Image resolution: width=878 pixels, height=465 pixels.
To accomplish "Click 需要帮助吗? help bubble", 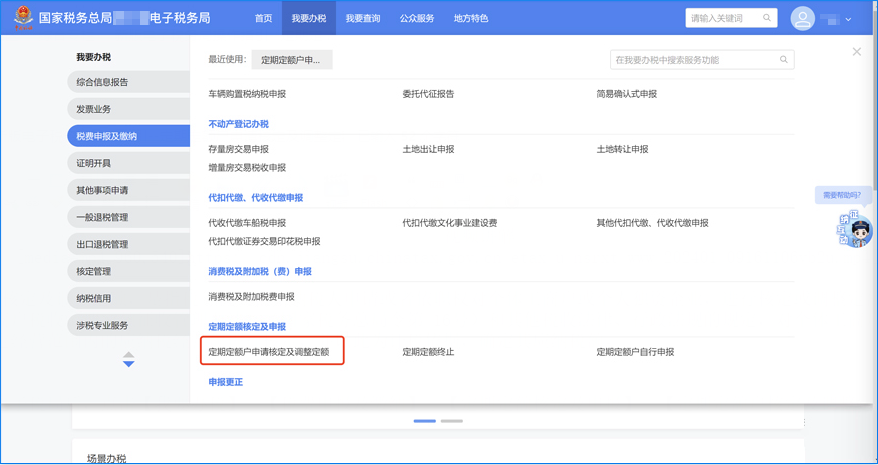I will pos(841,195).
